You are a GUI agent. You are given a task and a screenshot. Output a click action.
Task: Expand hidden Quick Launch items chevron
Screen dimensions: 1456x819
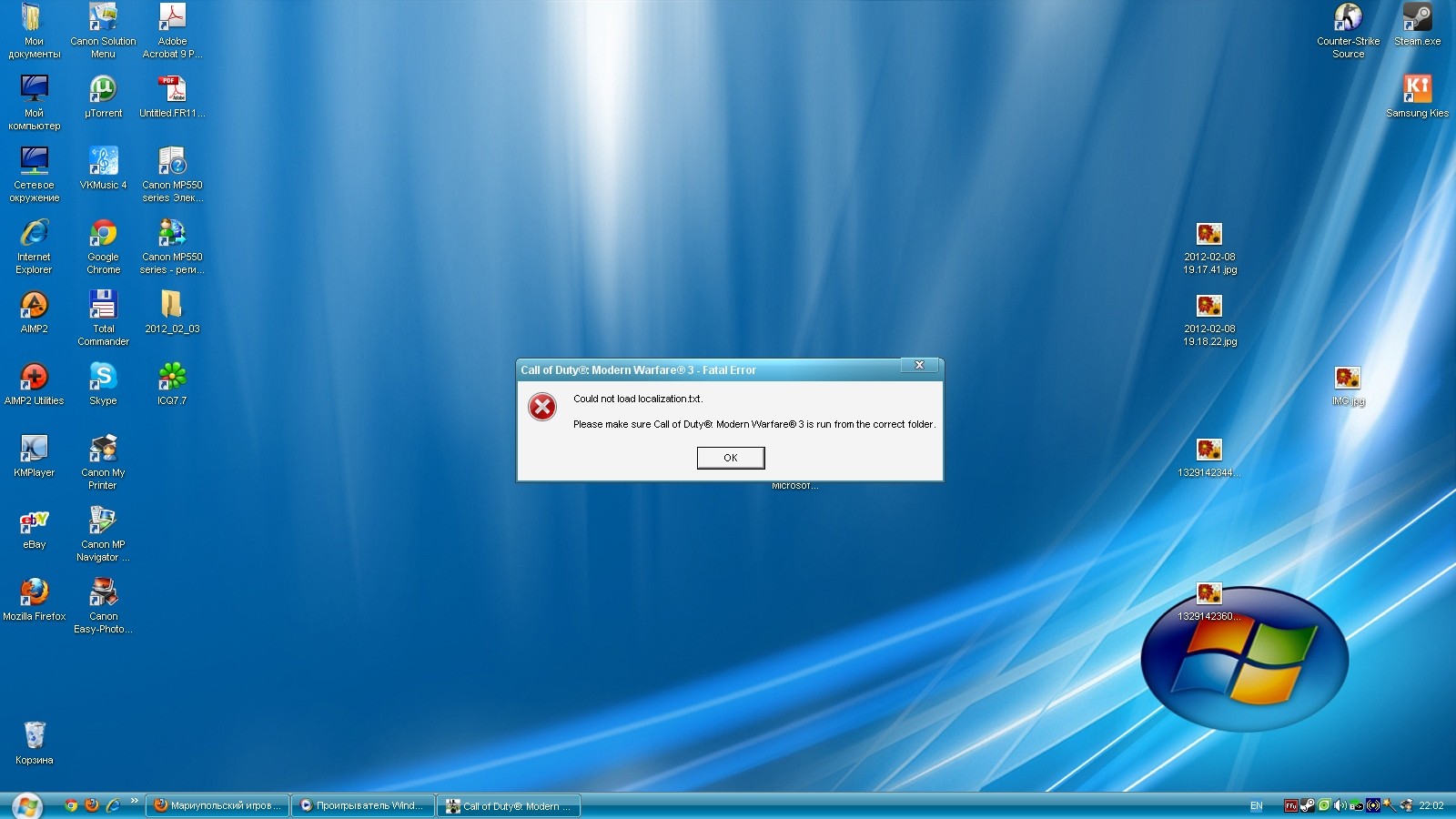coord(135,801)
